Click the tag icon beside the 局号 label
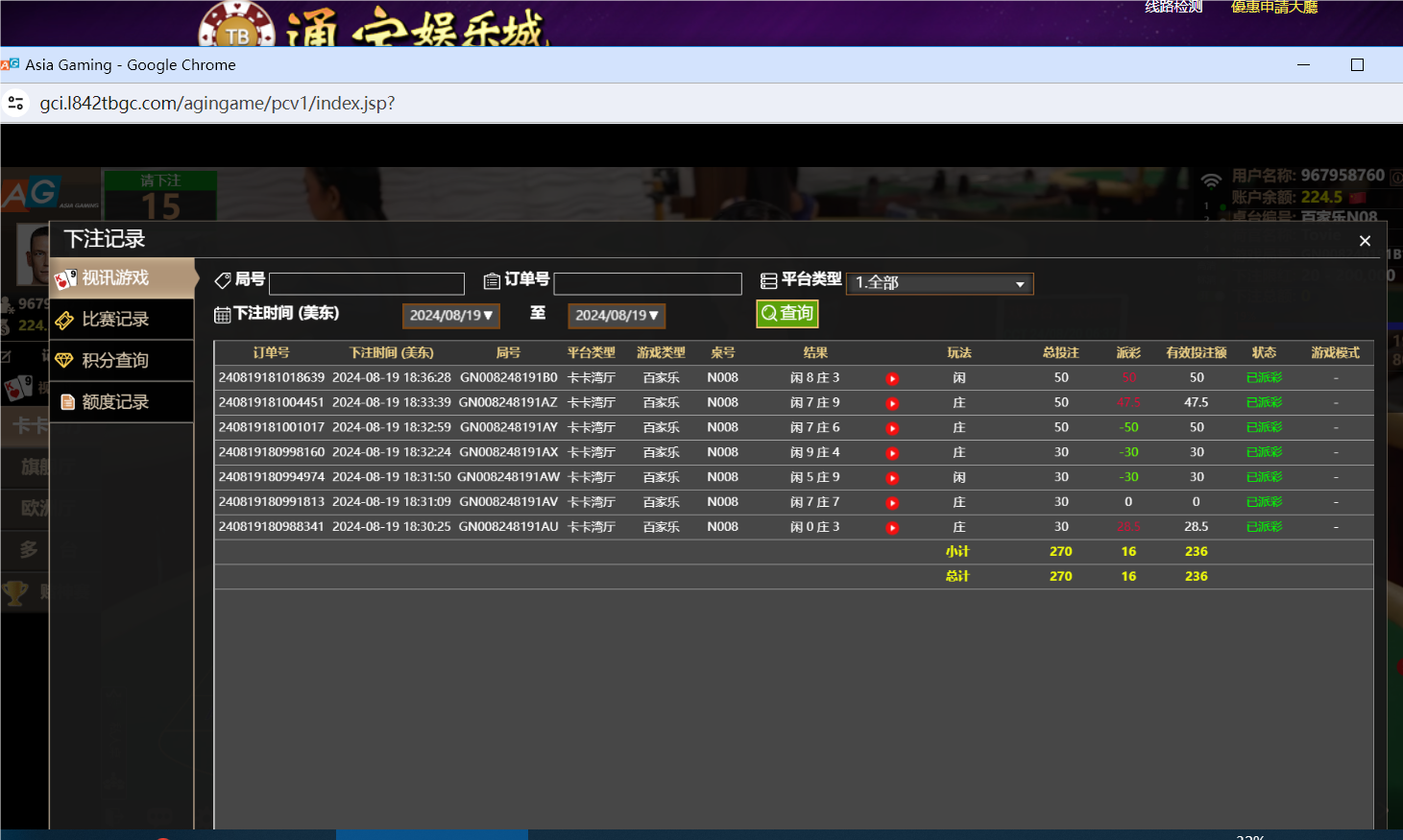Screen dimensions: 1403x840 [223, 279]
